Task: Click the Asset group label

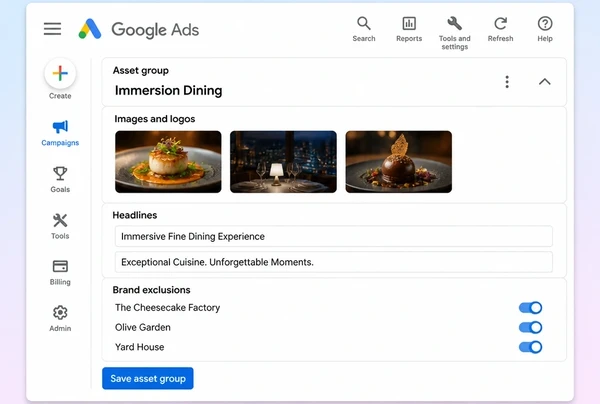Action: tap(140, 71)
